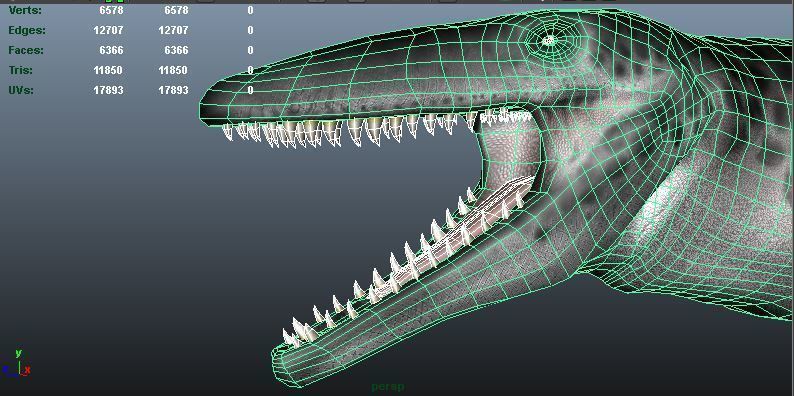794x396 pixels.
Task: Click the "Verts:" label in the poly count HUD
Action: click(25, 10)
